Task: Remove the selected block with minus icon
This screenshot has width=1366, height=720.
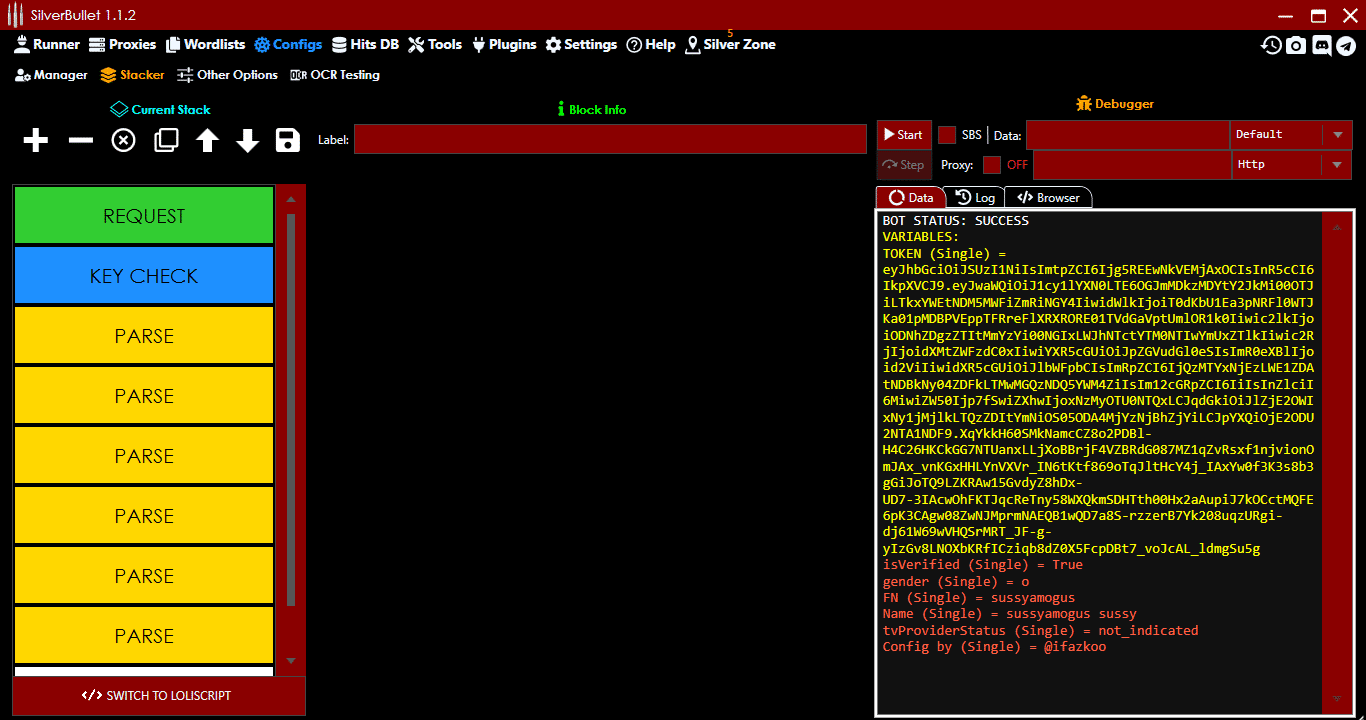Action: click(x=80, y=140)
